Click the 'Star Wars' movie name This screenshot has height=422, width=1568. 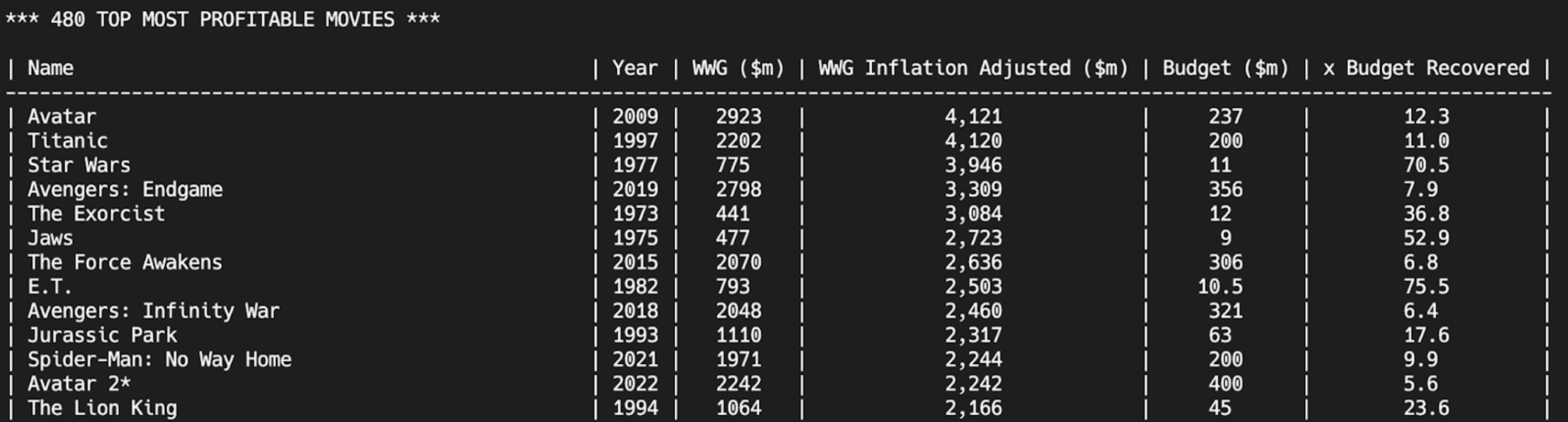point(79,165)
